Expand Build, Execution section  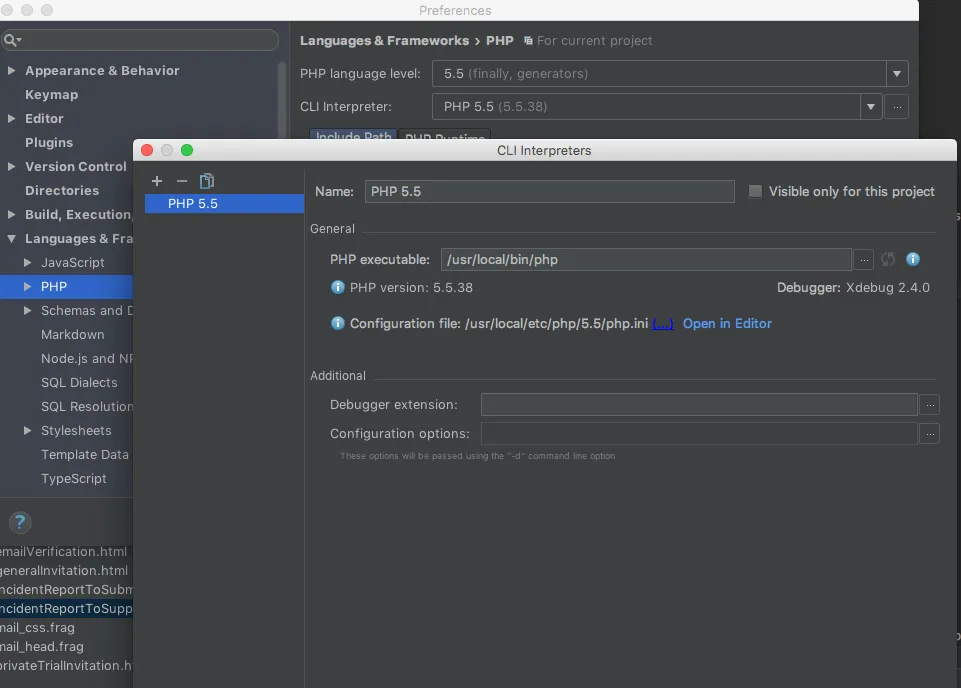click(x=12, y=214)
